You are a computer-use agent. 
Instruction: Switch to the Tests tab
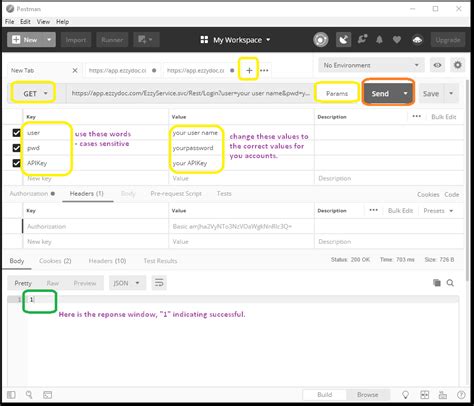pyautogui.click(x=224, y=193)
